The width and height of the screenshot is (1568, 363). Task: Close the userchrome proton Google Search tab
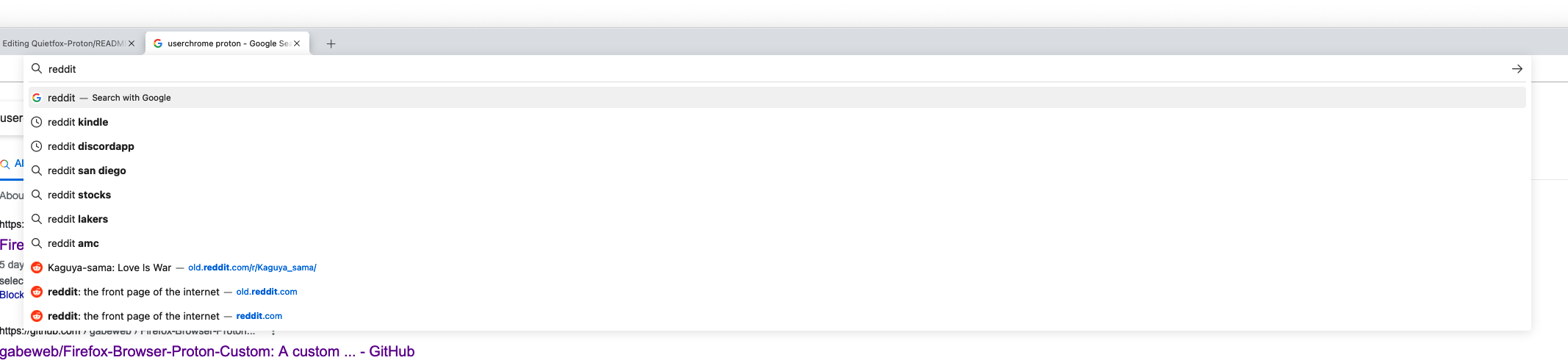point(297,43)
